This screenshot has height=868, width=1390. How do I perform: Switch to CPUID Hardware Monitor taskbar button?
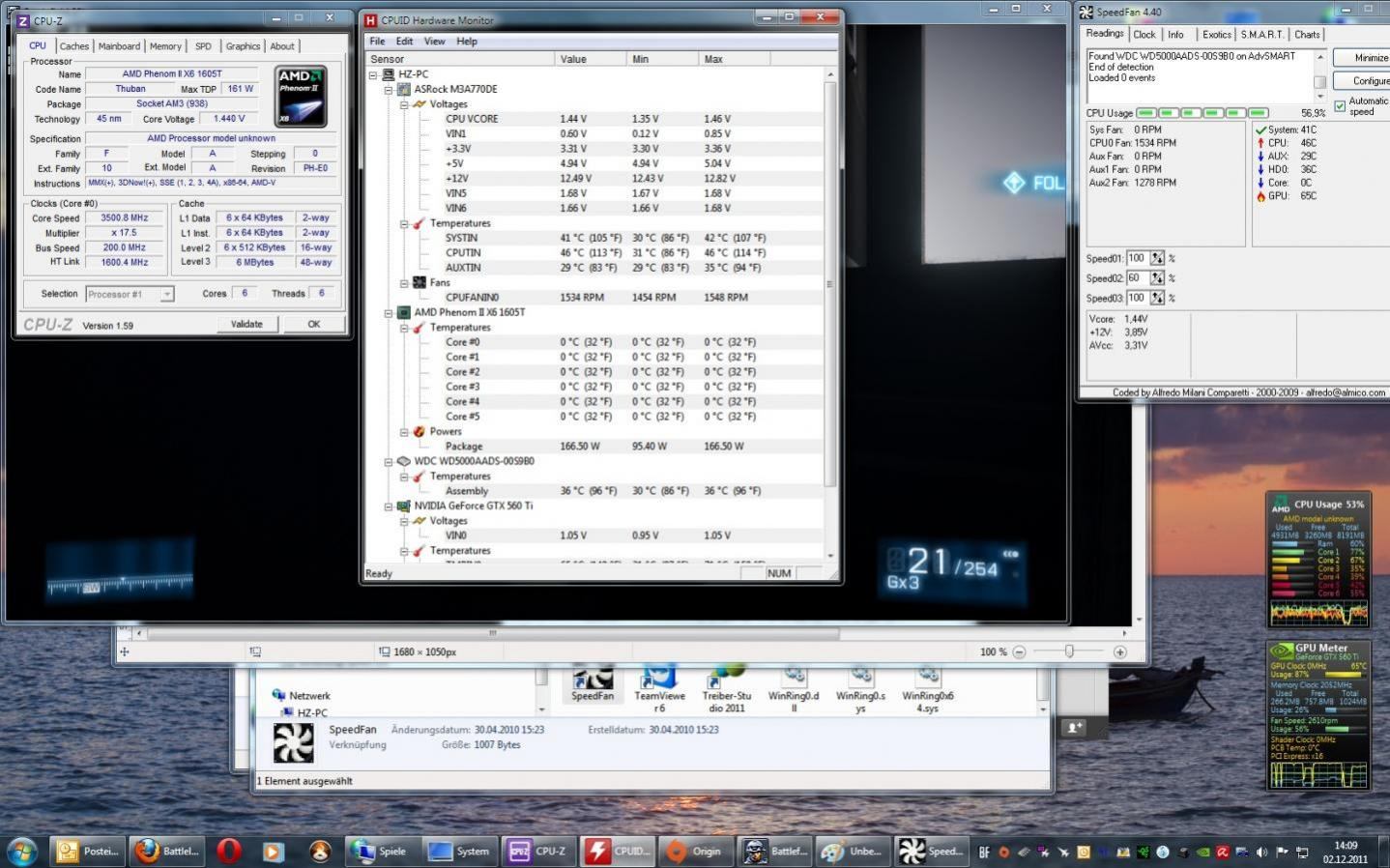point(620,852)
